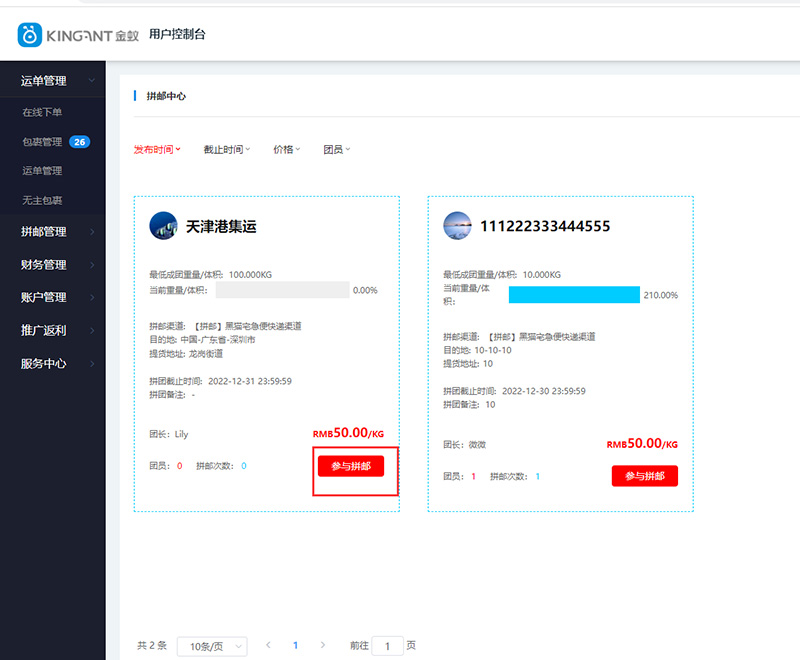This screenshot has width=800, height=660.
Task: Go to previous page arrow
Action: 268,645
